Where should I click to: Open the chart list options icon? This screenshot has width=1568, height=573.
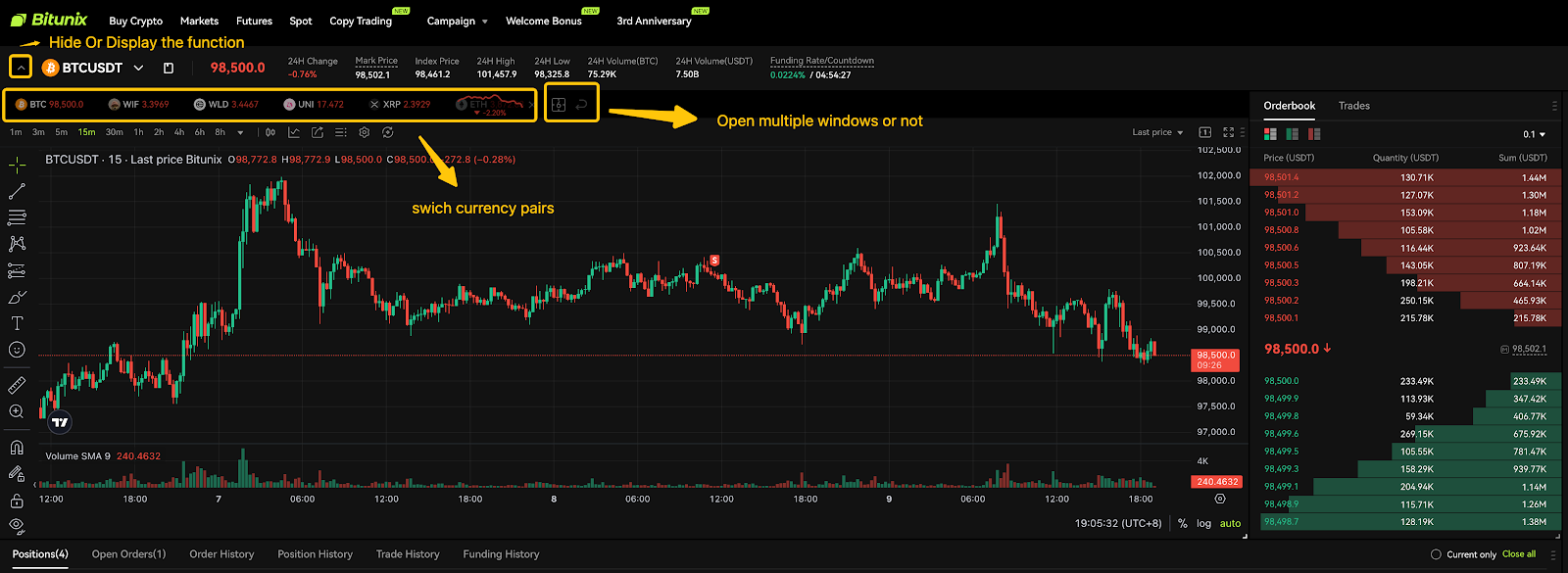tap(341, 132)
